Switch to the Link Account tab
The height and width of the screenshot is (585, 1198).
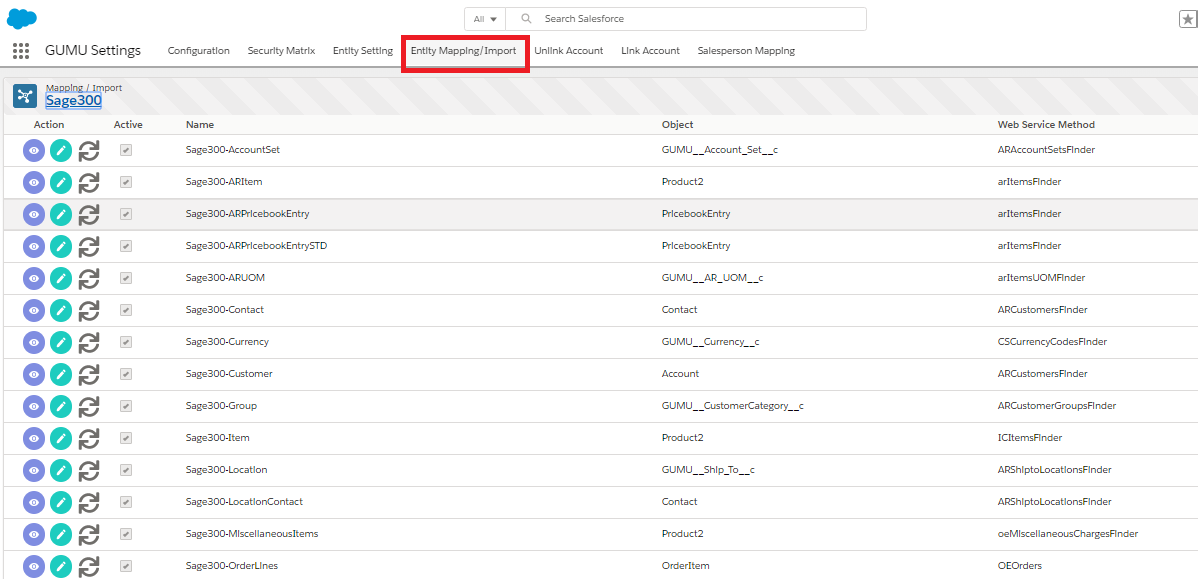650,51
